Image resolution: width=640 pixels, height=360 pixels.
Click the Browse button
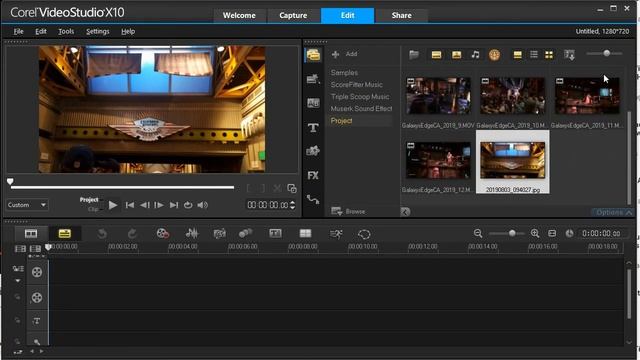pos(348,211)
